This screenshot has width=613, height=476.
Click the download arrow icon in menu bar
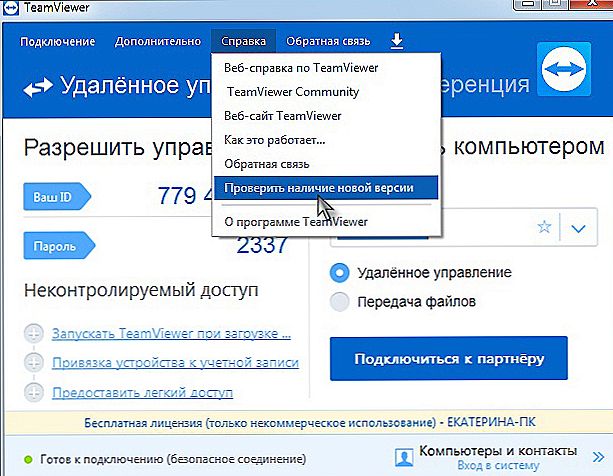[397, 41]
